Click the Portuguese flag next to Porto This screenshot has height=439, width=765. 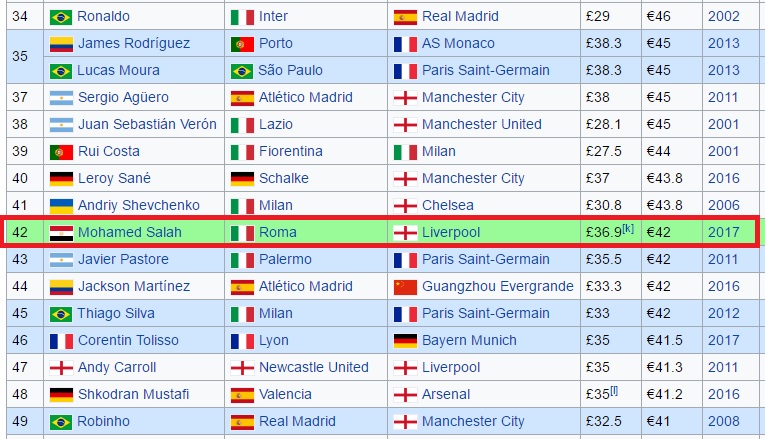242,44
